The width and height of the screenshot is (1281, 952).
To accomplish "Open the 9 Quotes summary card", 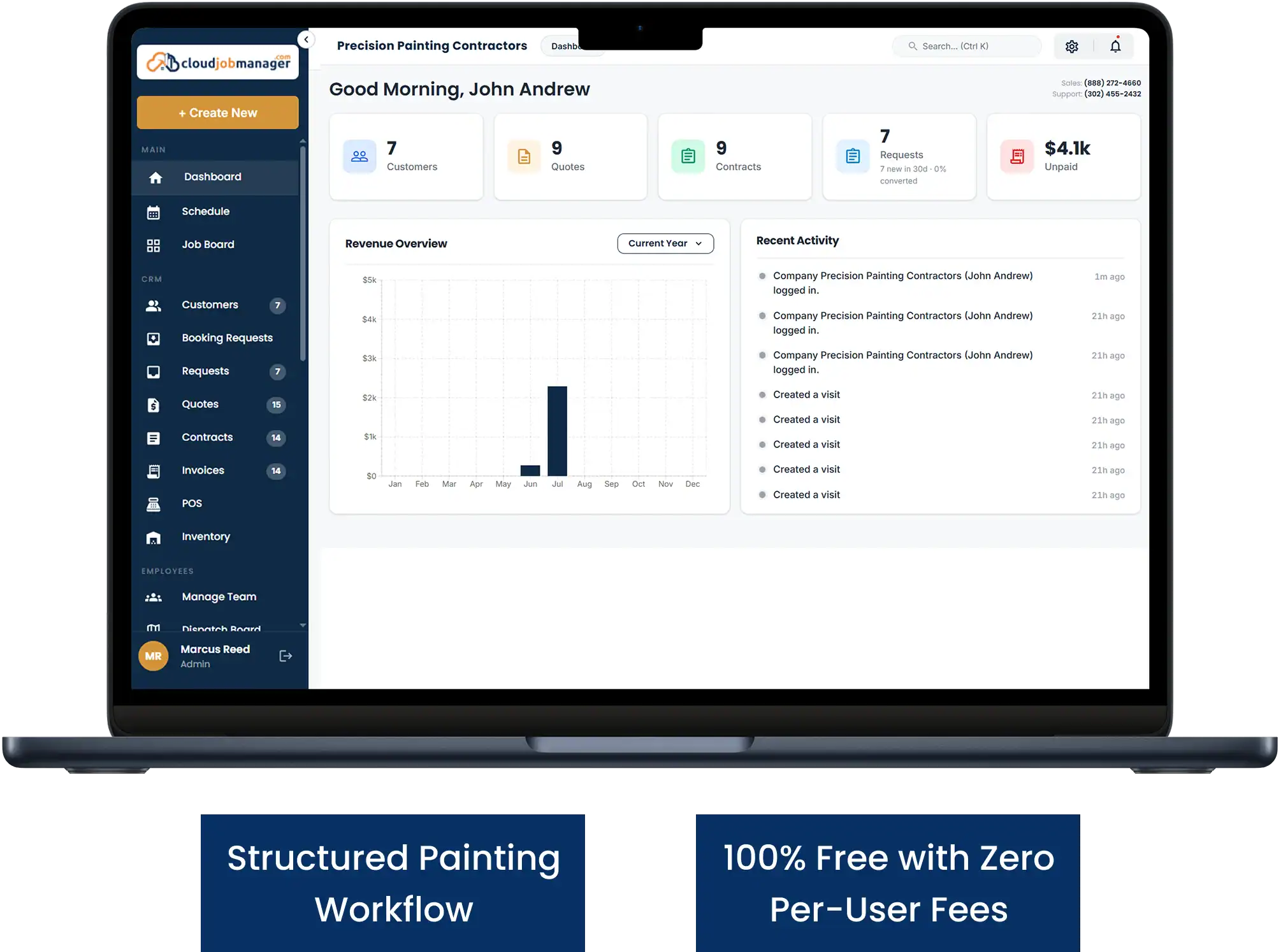I will (570, 157).
